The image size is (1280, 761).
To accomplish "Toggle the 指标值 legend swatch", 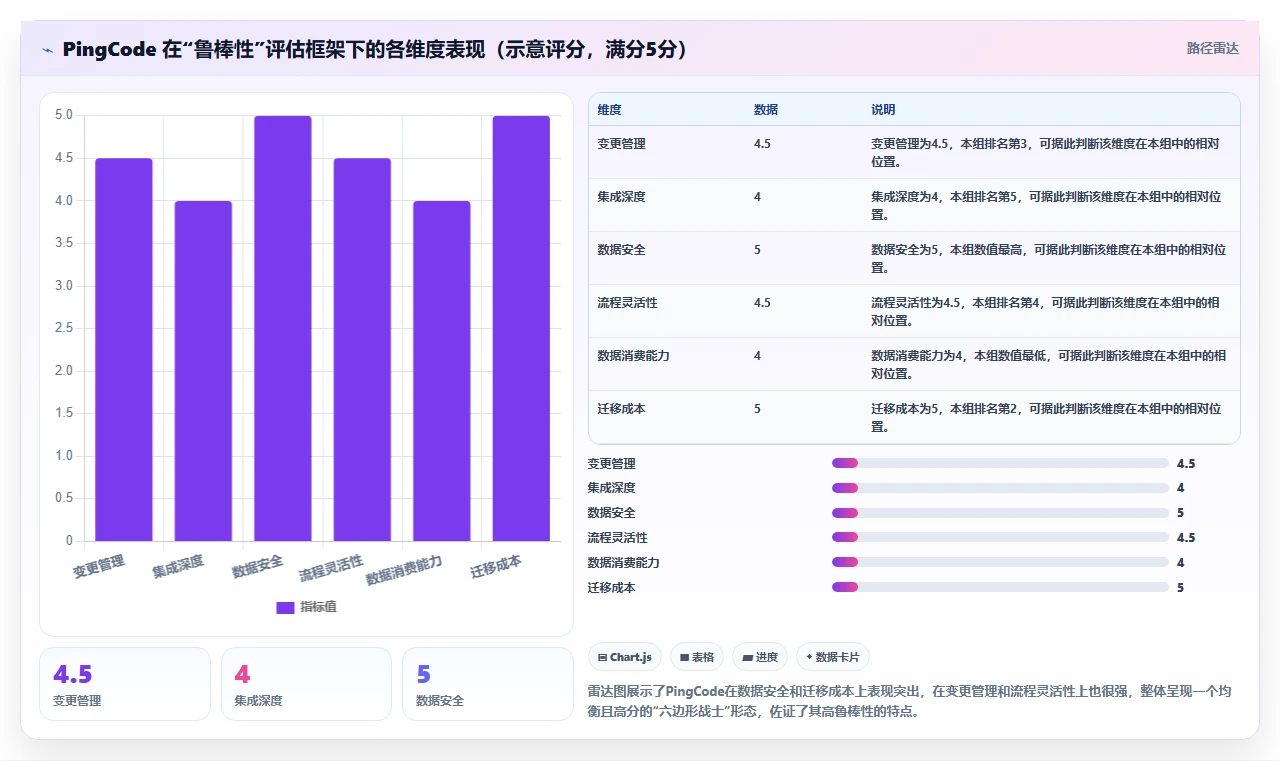I will pyautogui.click(x=285, y=607).
